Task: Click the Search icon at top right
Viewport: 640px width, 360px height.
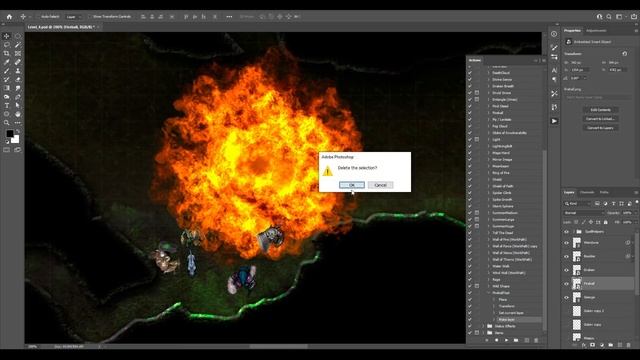Action: tap(609, 17)
